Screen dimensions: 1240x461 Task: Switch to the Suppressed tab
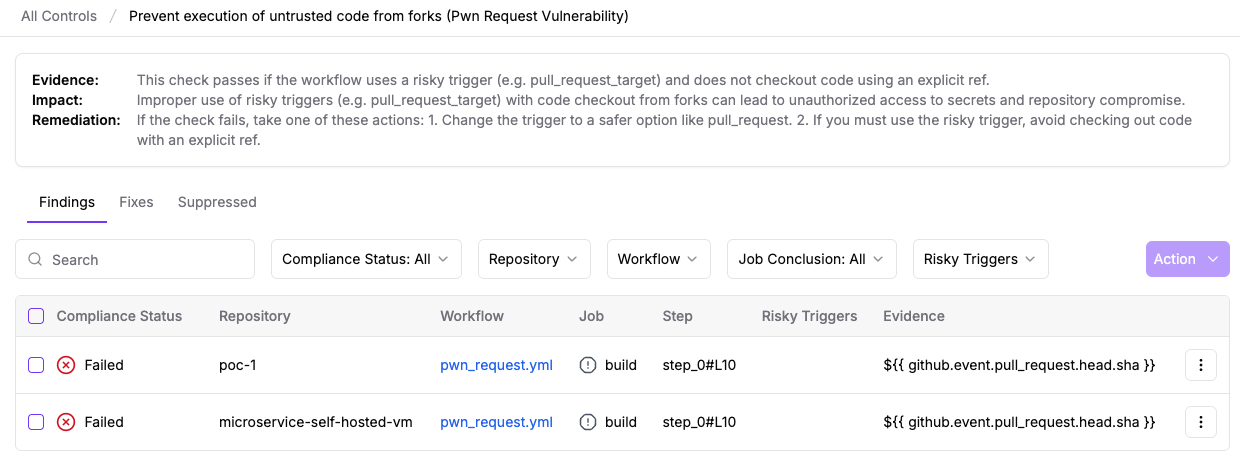tap(217, 202)
